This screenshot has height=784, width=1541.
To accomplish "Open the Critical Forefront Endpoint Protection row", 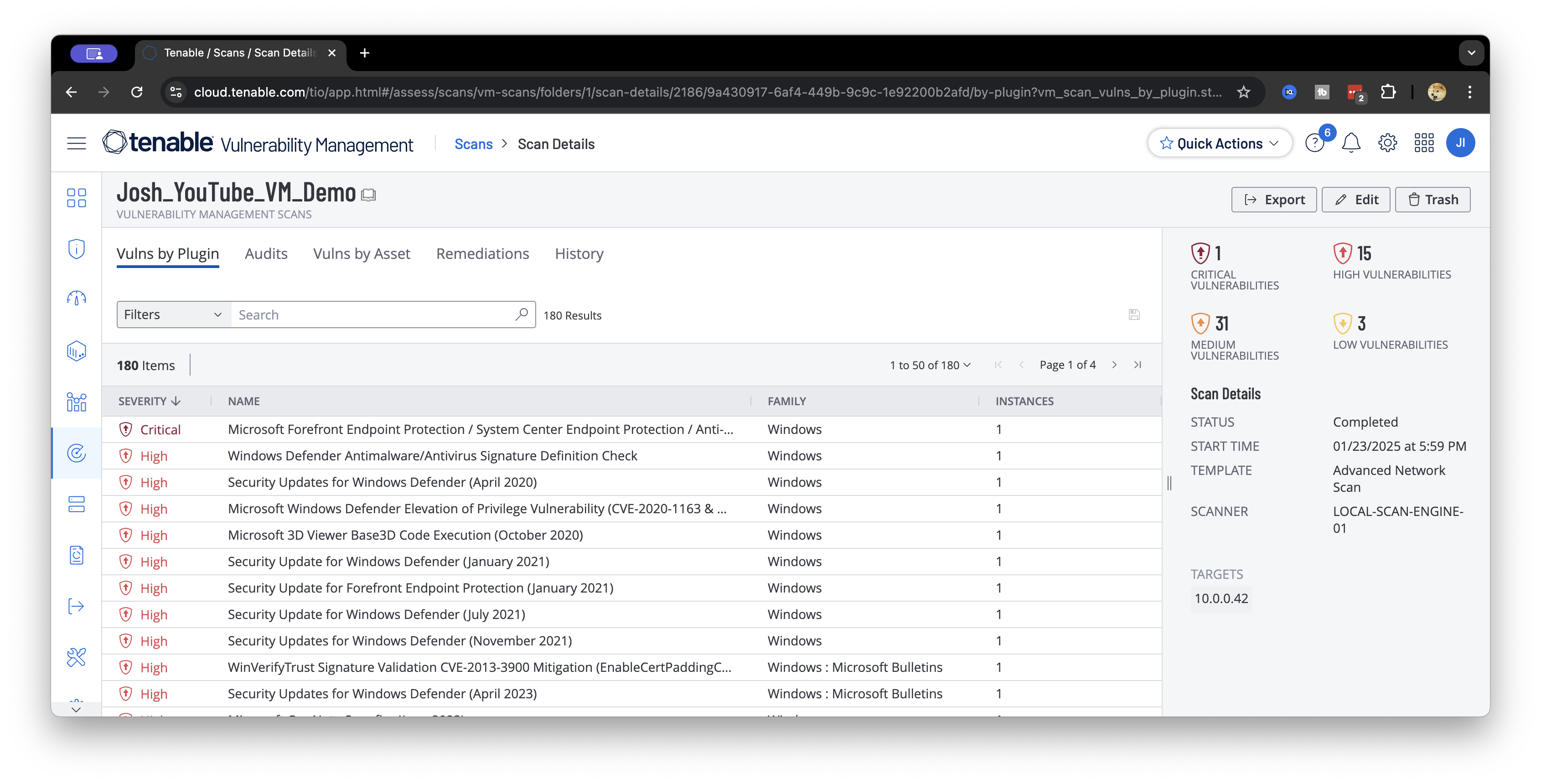I will click(x=632, y=429).
